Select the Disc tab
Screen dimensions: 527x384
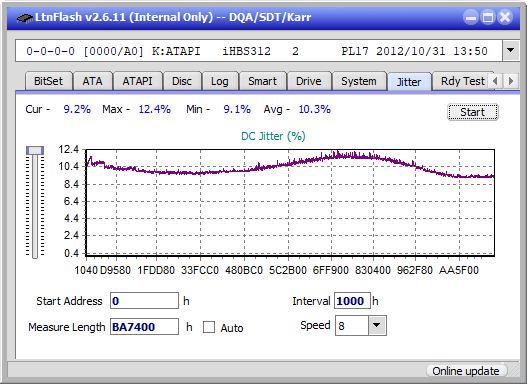click(x=182, y=81)
